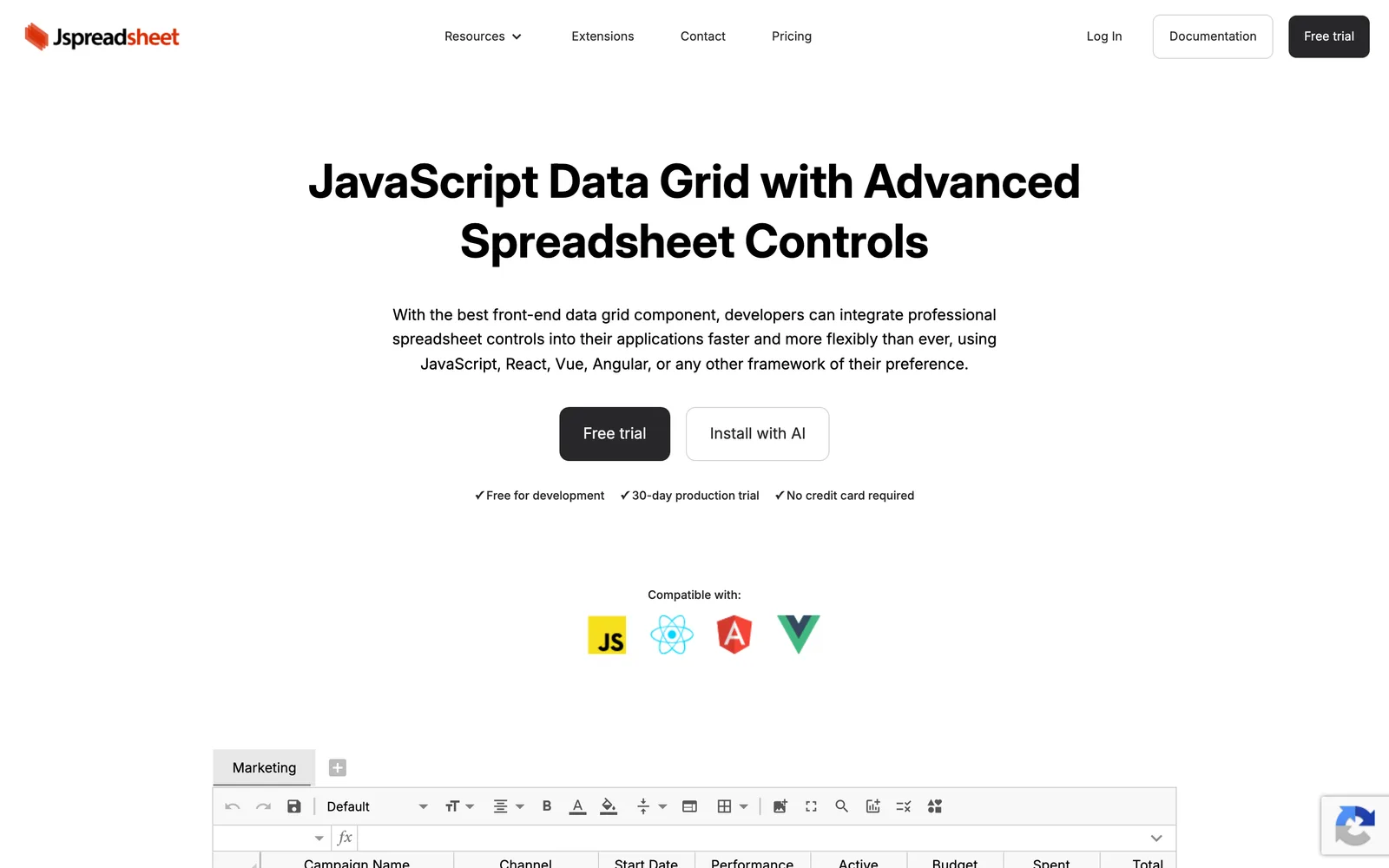The image size is (1389, 868).
Task: Open the font size dropdown arrow
Action: (470, 806)
